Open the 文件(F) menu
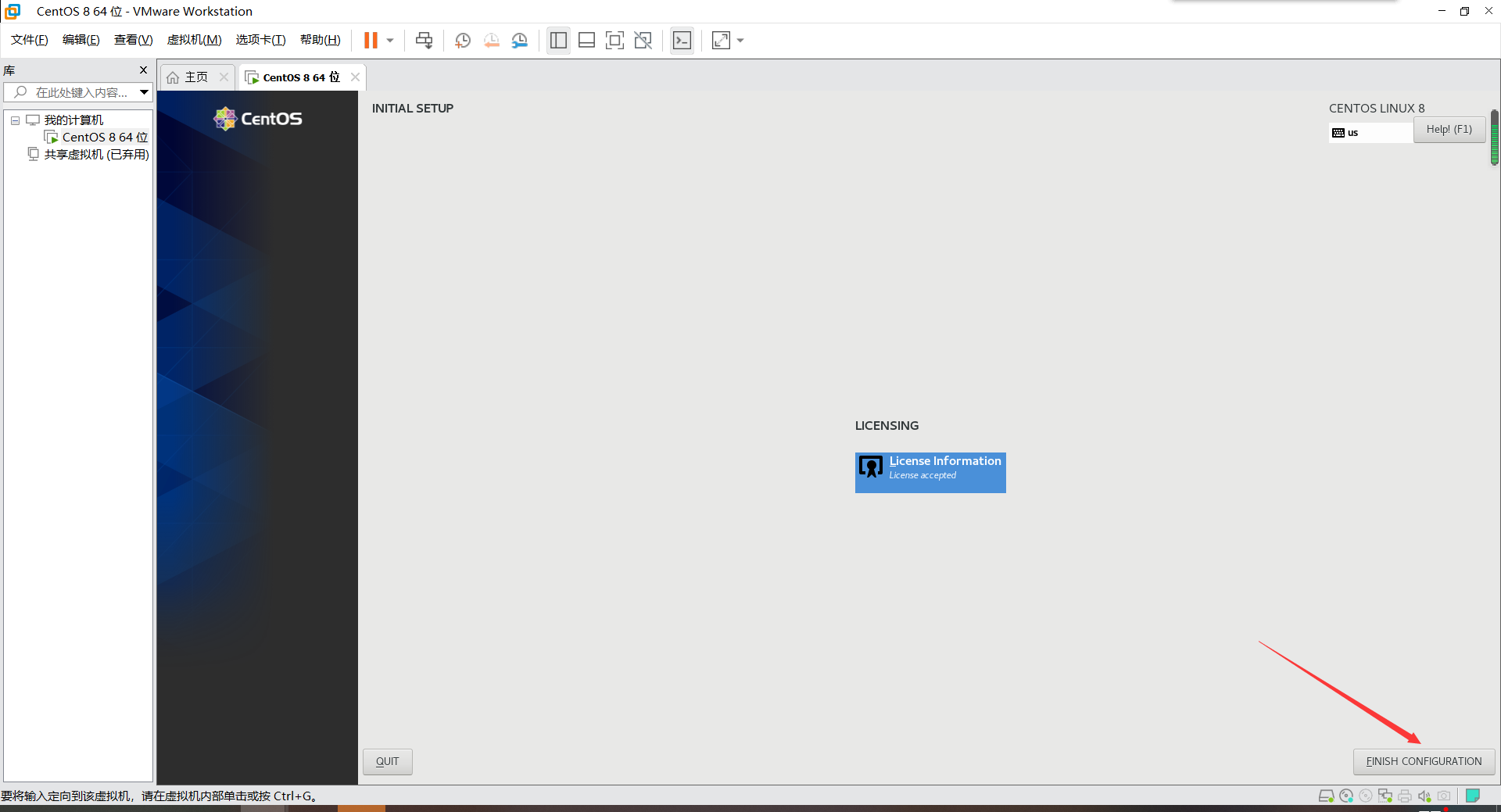The height and width of the screenshot is (812, 1501). (30, 40)
